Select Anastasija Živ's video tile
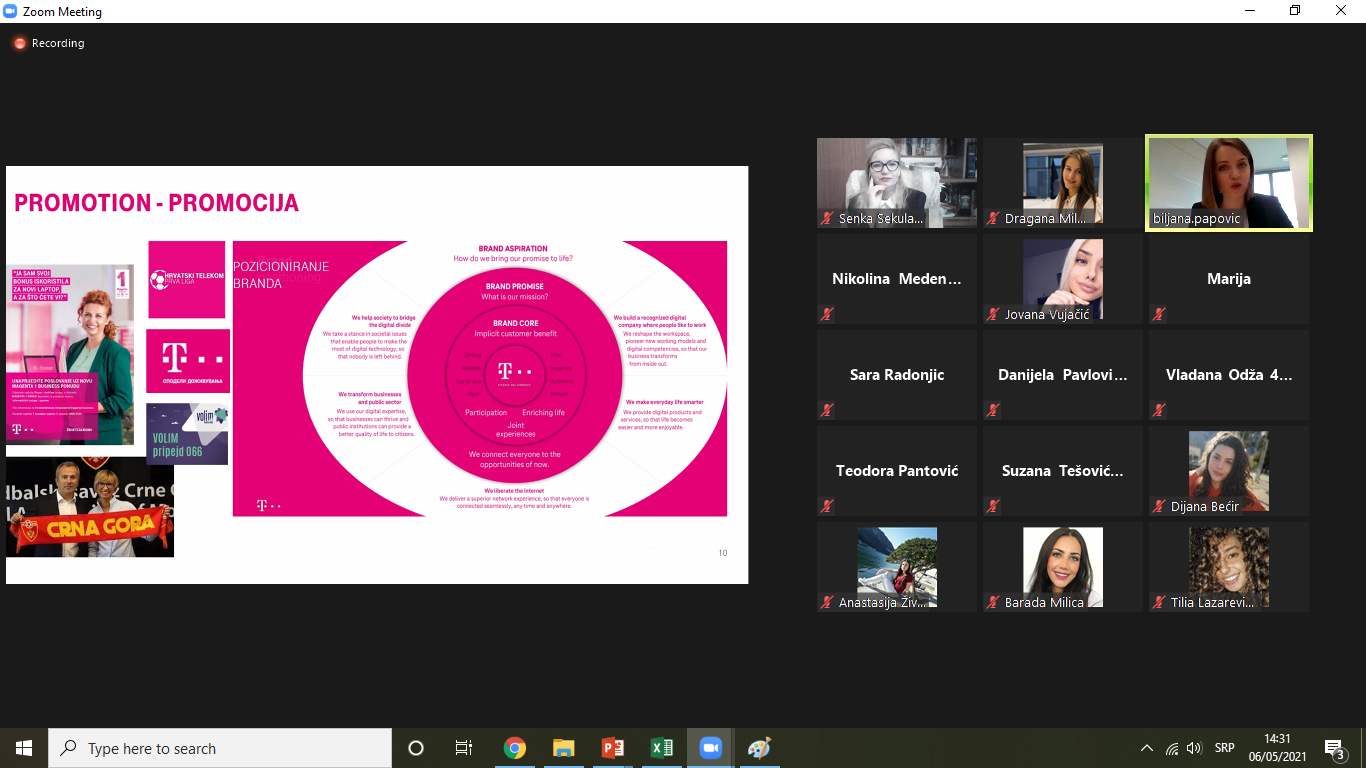 (x=897, y=567)
